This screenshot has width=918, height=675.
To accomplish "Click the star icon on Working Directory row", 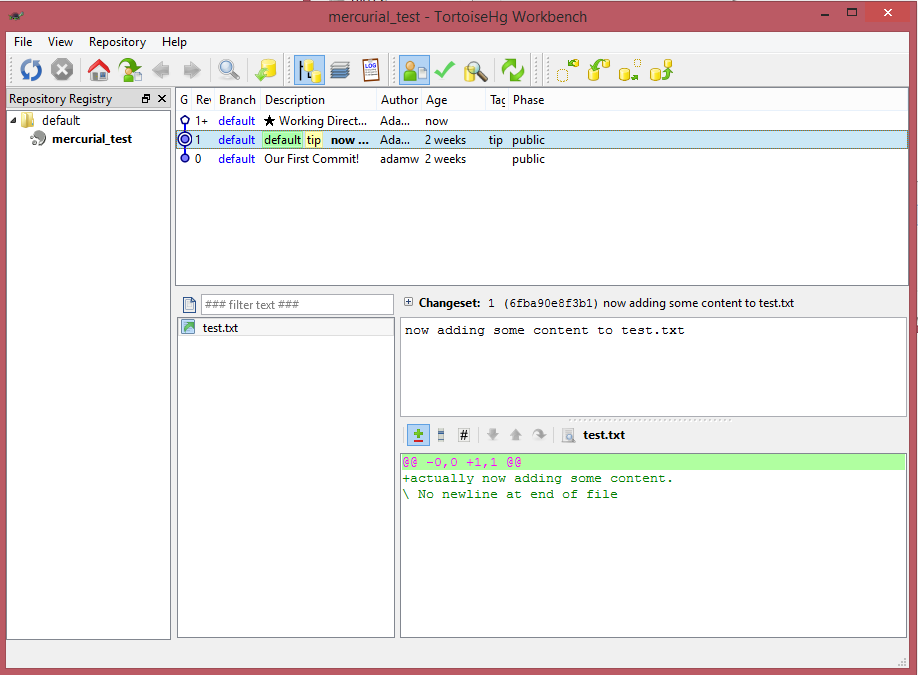I will pos(269,121).
